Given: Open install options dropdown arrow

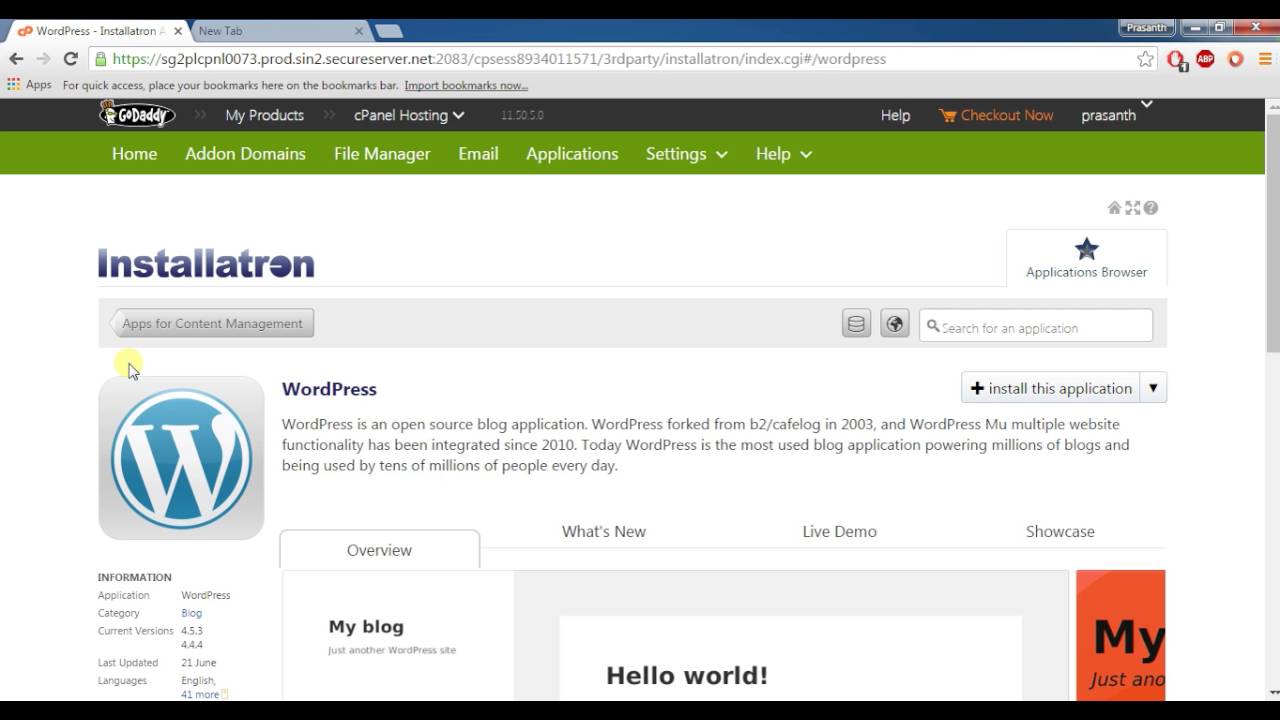Looking at the screenshot, I should [1153, 388].
